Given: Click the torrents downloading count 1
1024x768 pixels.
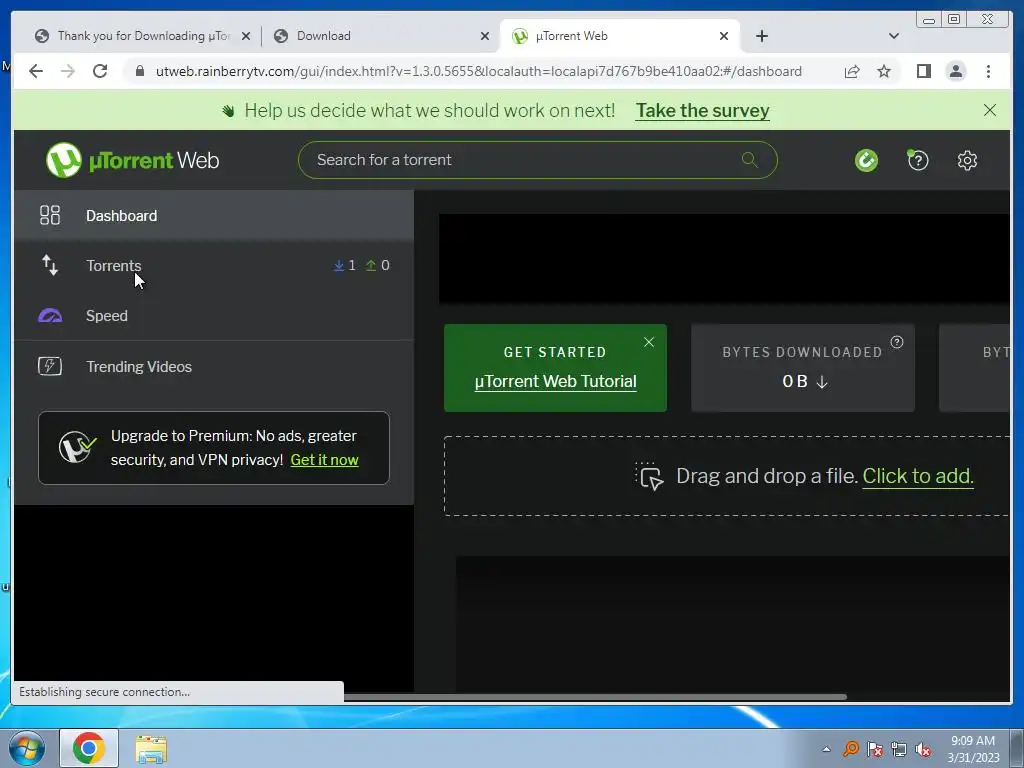Looking at the screenshot, I should (345, 265).
